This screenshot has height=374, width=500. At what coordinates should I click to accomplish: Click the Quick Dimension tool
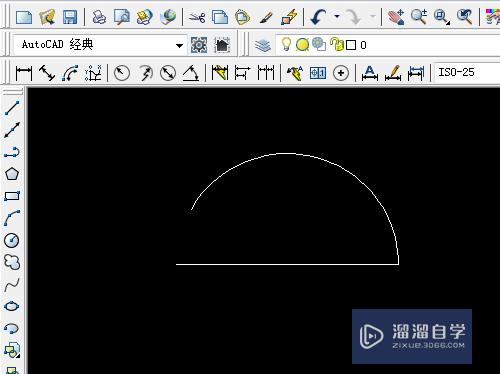click(220, 73)
